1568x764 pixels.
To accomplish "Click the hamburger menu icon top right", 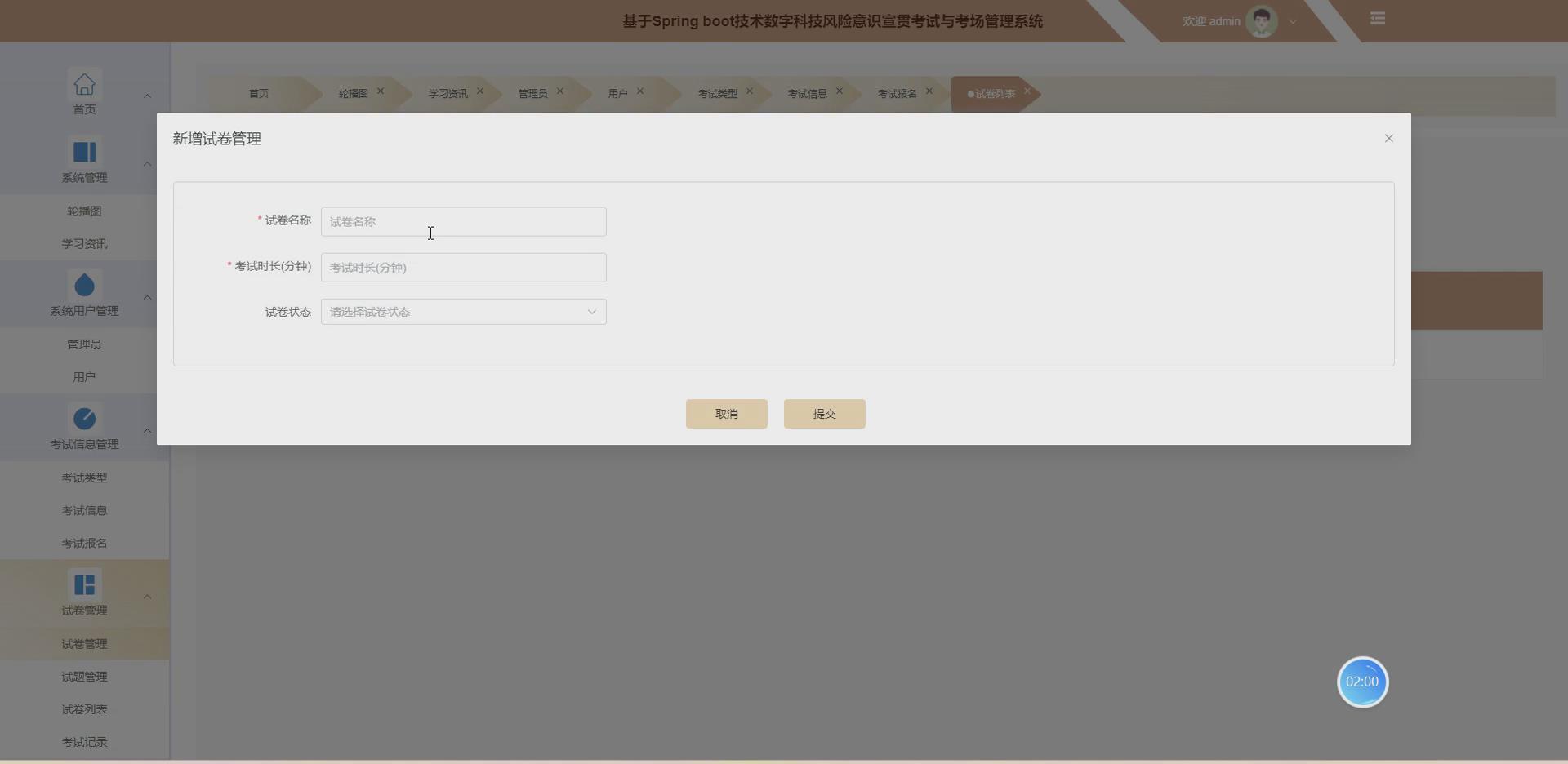I will (1378, 18).
